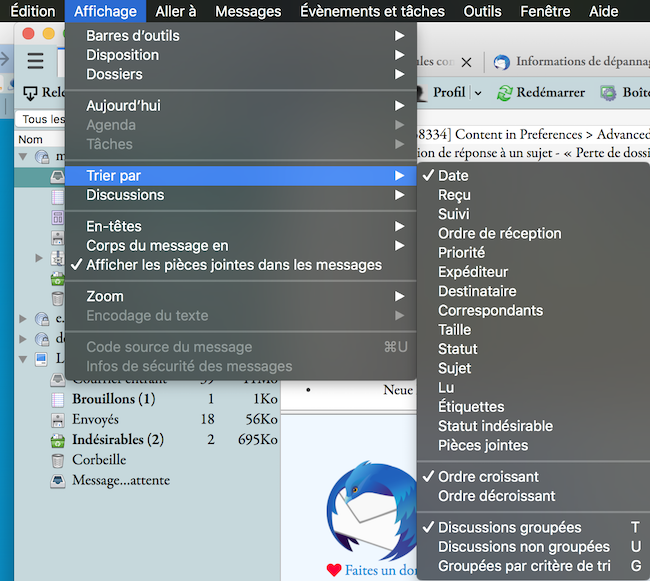Expand the Barres d'outils submenu

[x=240, y=36]
